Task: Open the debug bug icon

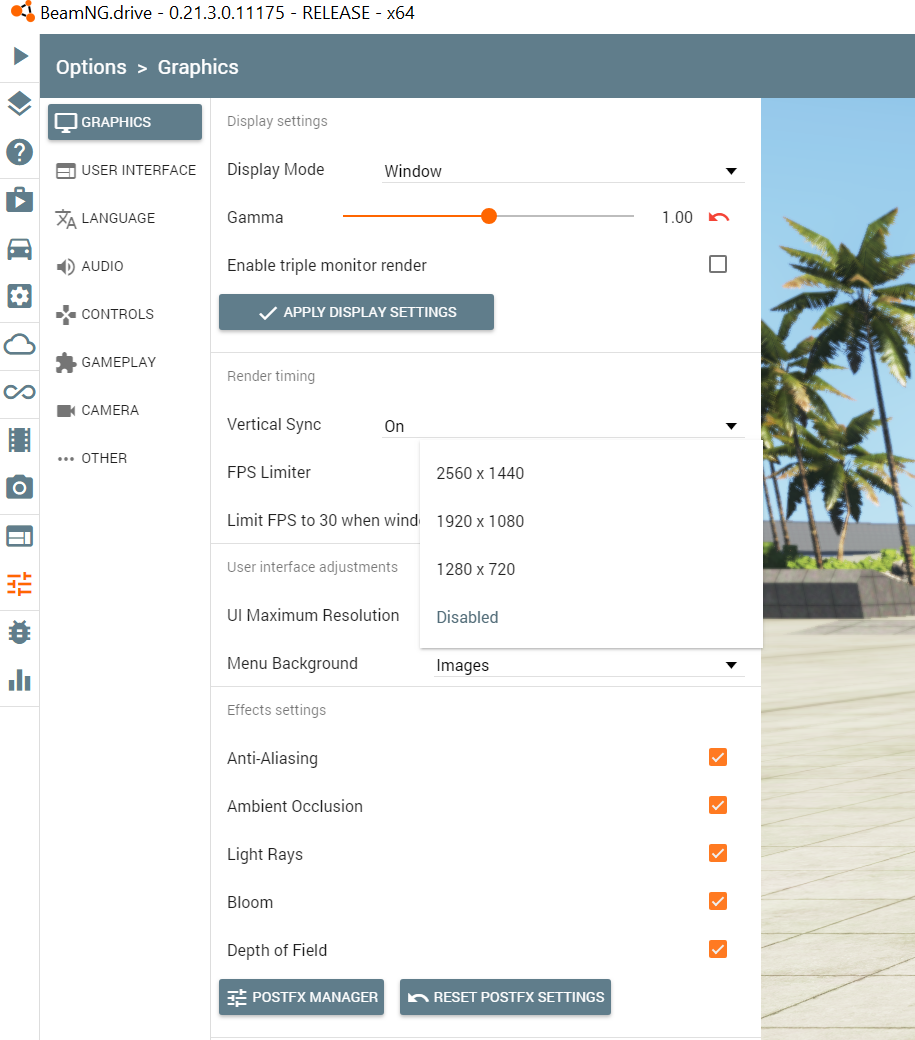Action: coord(19,632)
